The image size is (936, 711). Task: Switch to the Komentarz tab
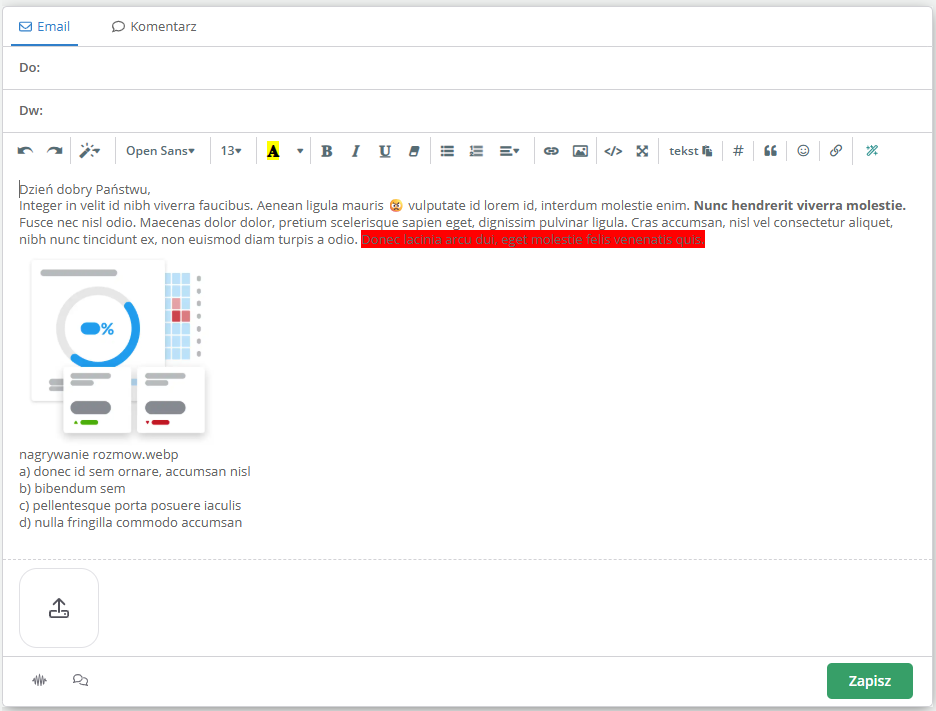pos(154,27)
